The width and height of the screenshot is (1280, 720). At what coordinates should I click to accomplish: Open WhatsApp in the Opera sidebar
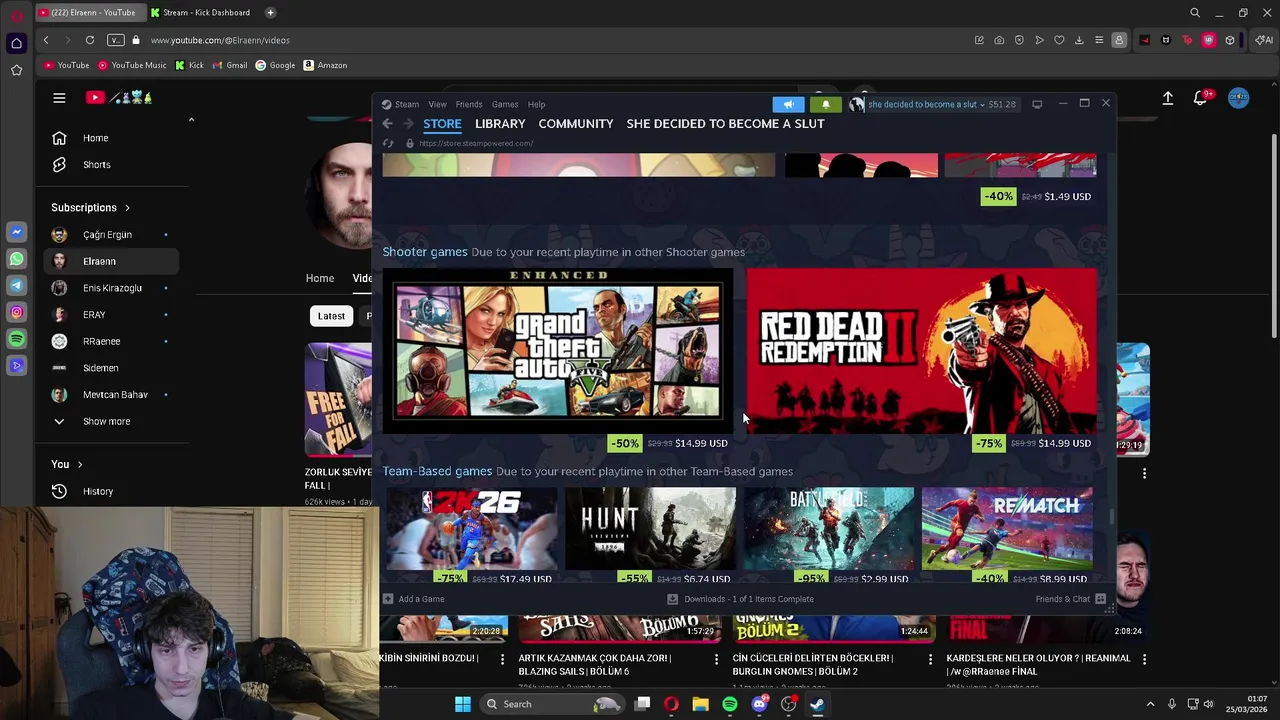click(x=16, y=259)
